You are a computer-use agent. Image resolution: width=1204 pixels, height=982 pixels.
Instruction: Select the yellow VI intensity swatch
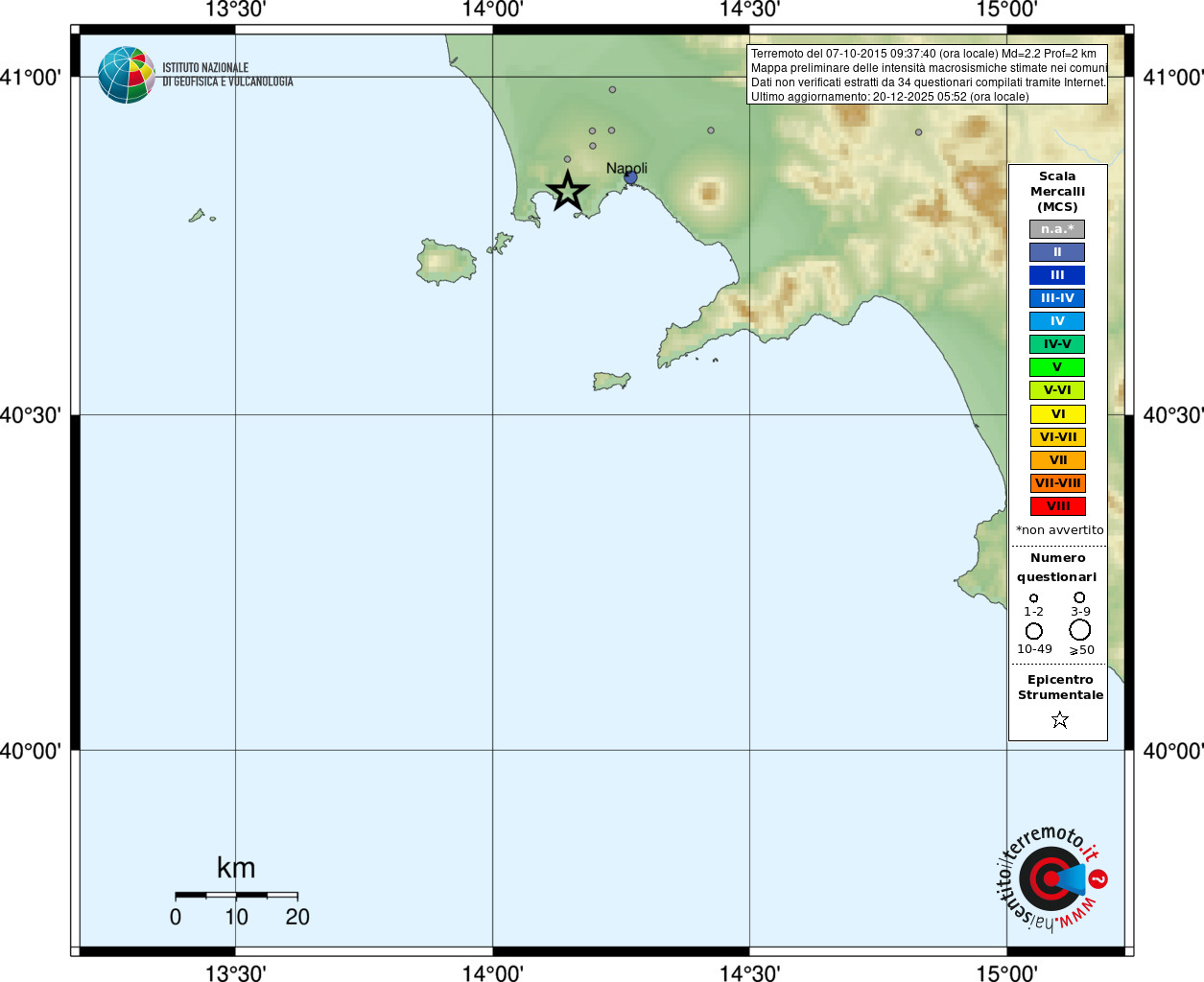1057,414
